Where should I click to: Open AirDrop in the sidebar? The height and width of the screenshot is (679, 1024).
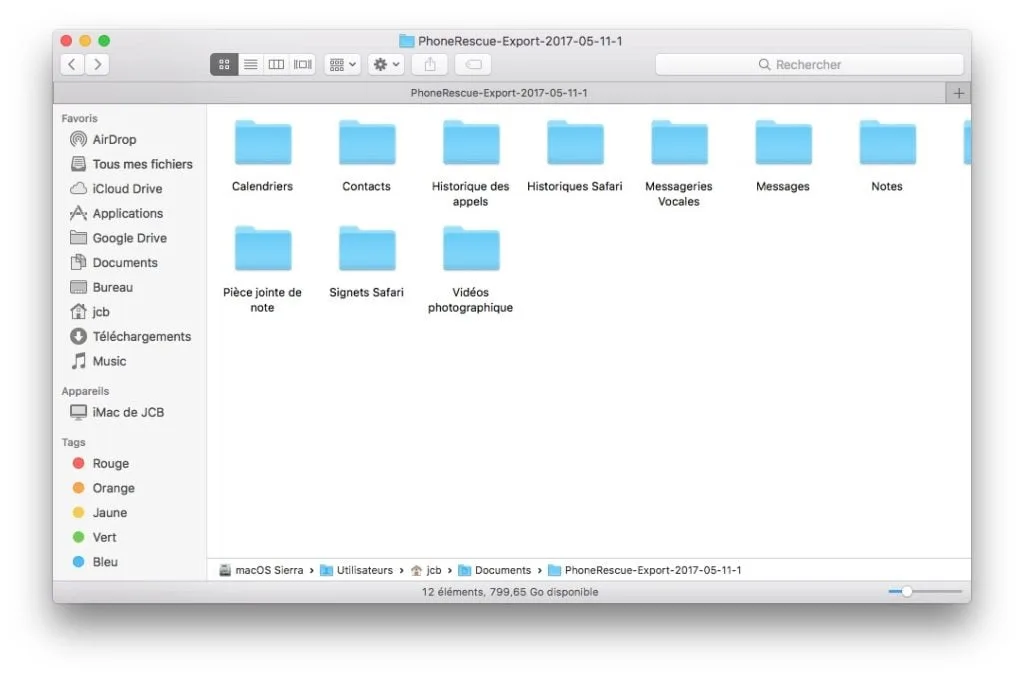114,139
